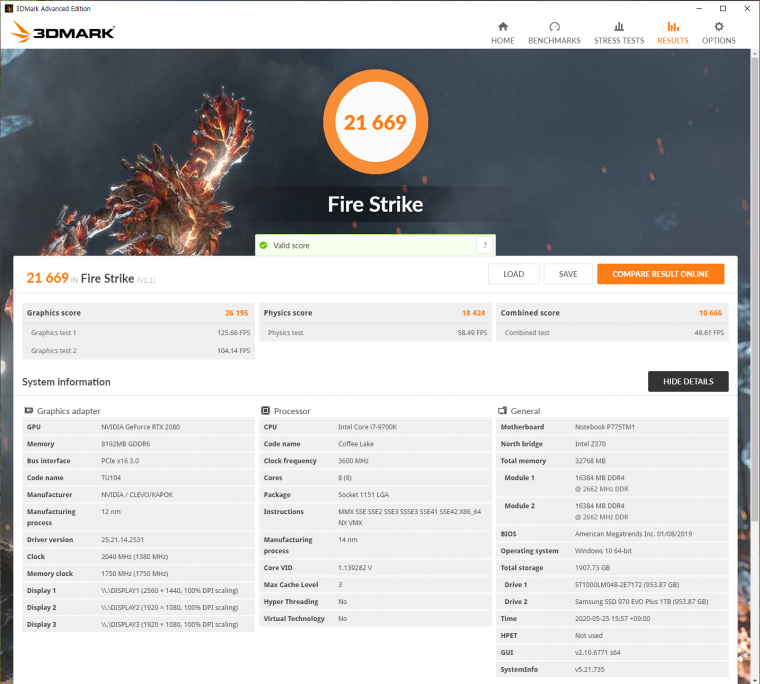Click the LOAD button

[513, 274]
